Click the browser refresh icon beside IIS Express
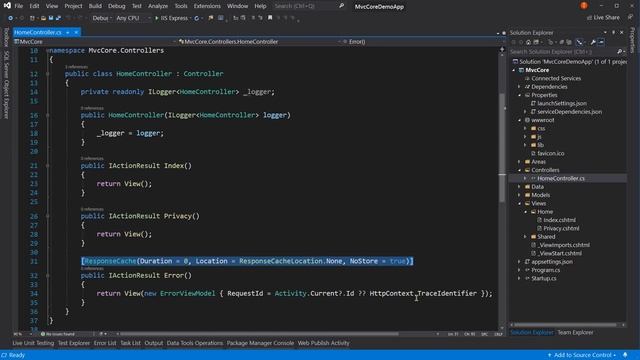640x360 pixels. 197,18
